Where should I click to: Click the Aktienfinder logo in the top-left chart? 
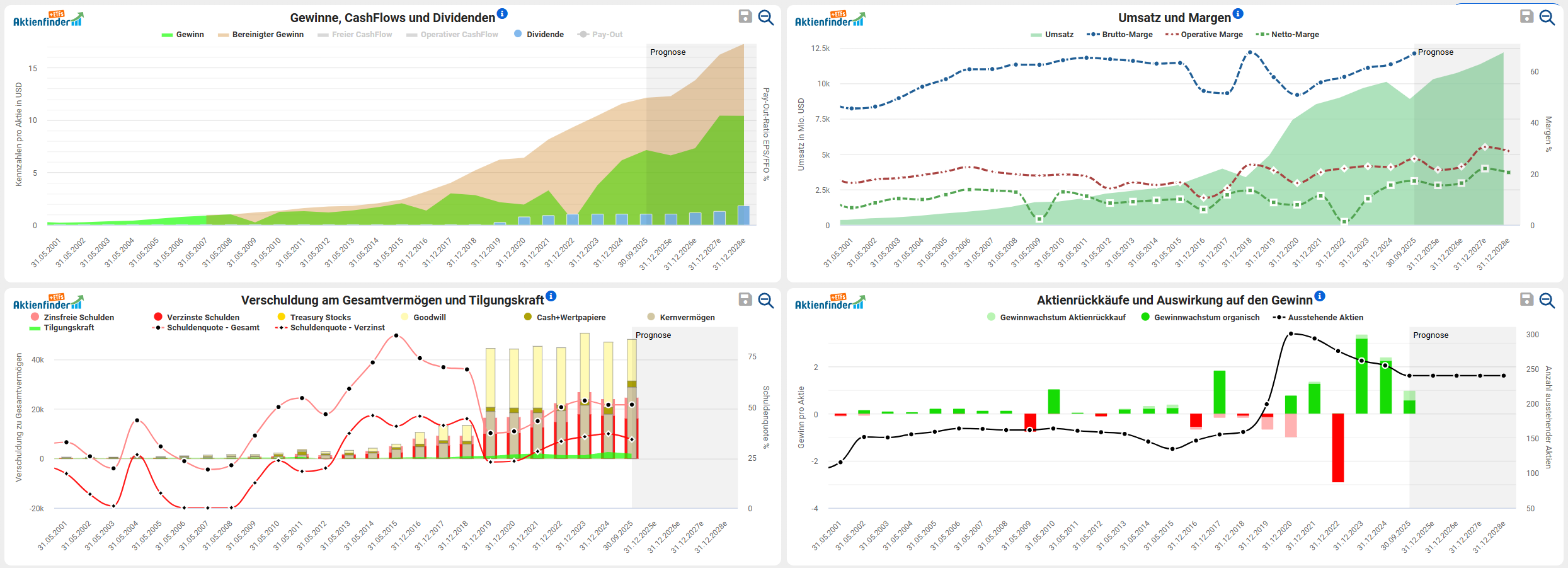48,19
